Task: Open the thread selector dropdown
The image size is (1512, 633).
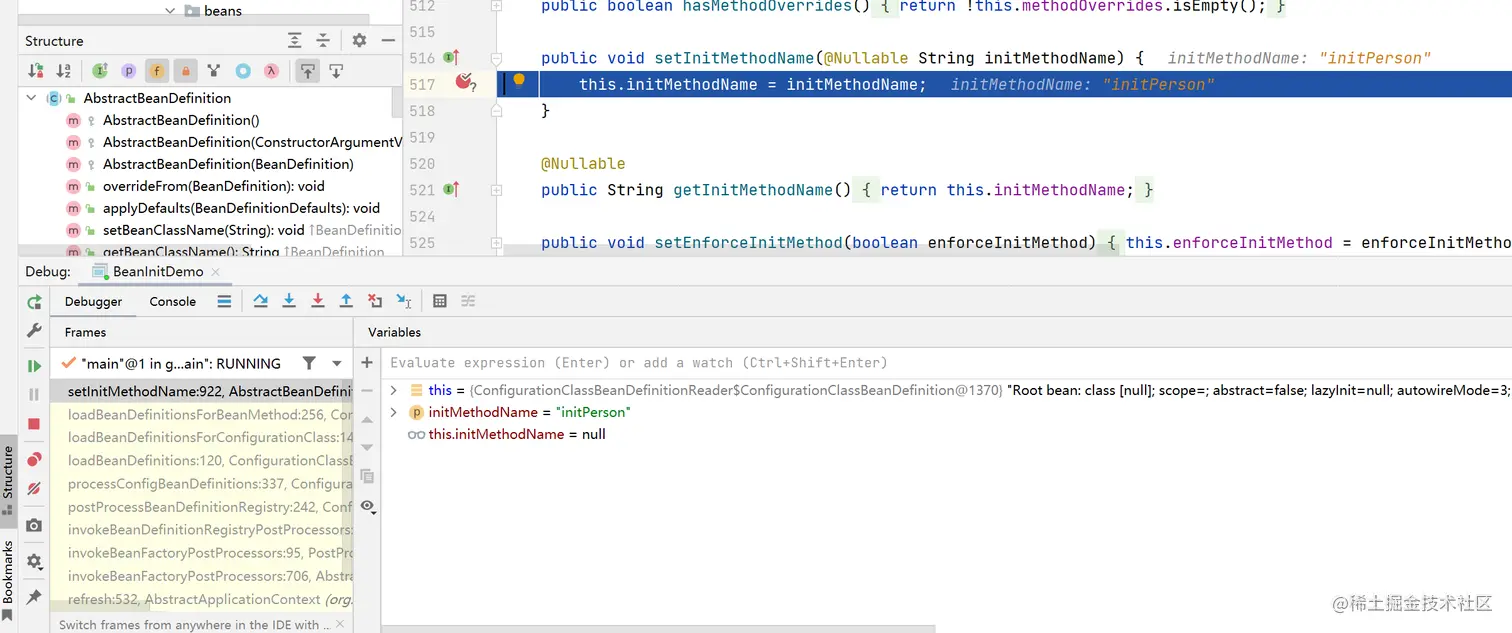Action: point(337,364)
